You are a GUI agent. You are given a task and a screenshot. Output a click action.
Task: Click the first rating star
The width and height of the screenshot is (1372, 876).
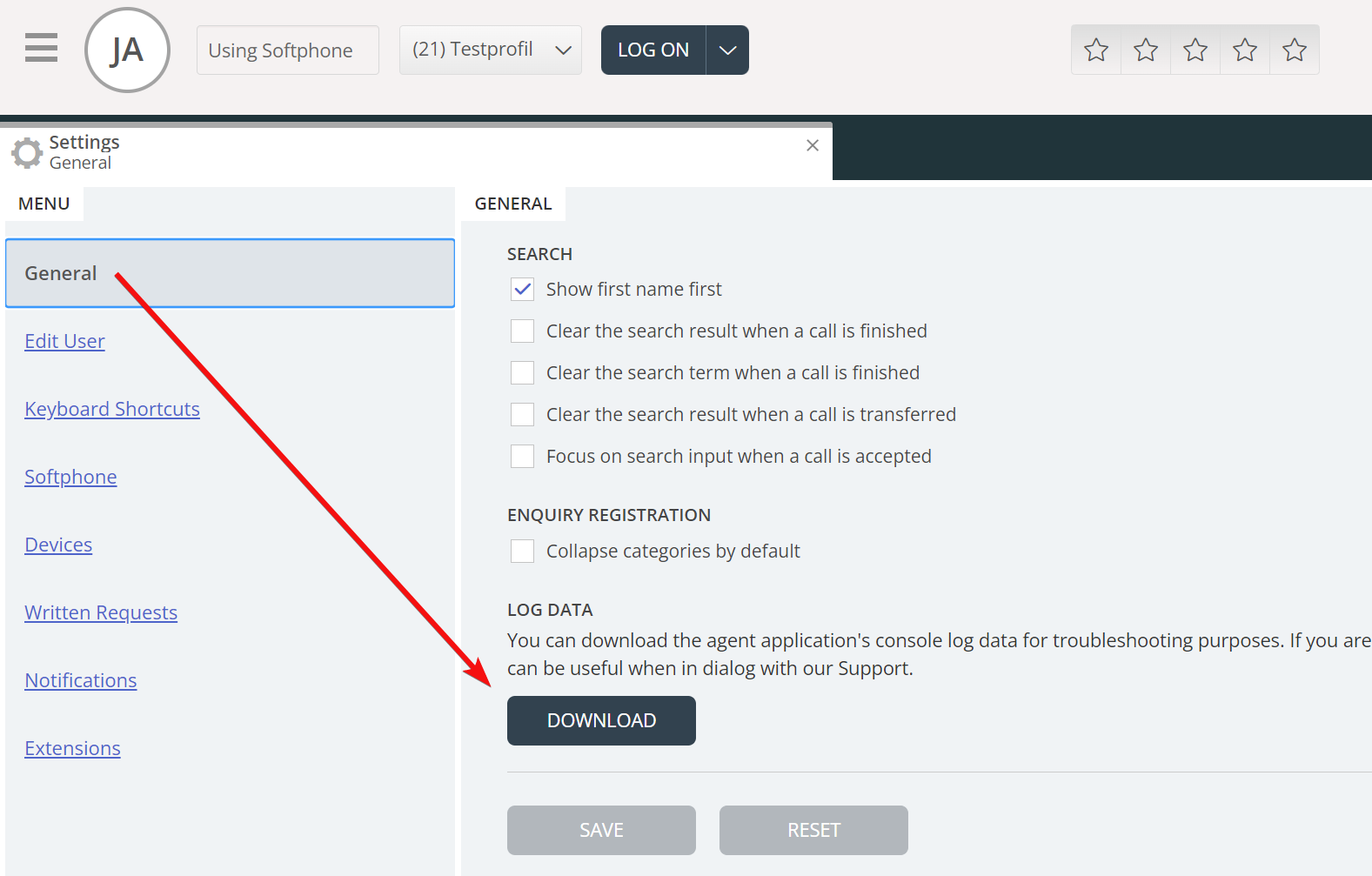[x=1096, y=50]
